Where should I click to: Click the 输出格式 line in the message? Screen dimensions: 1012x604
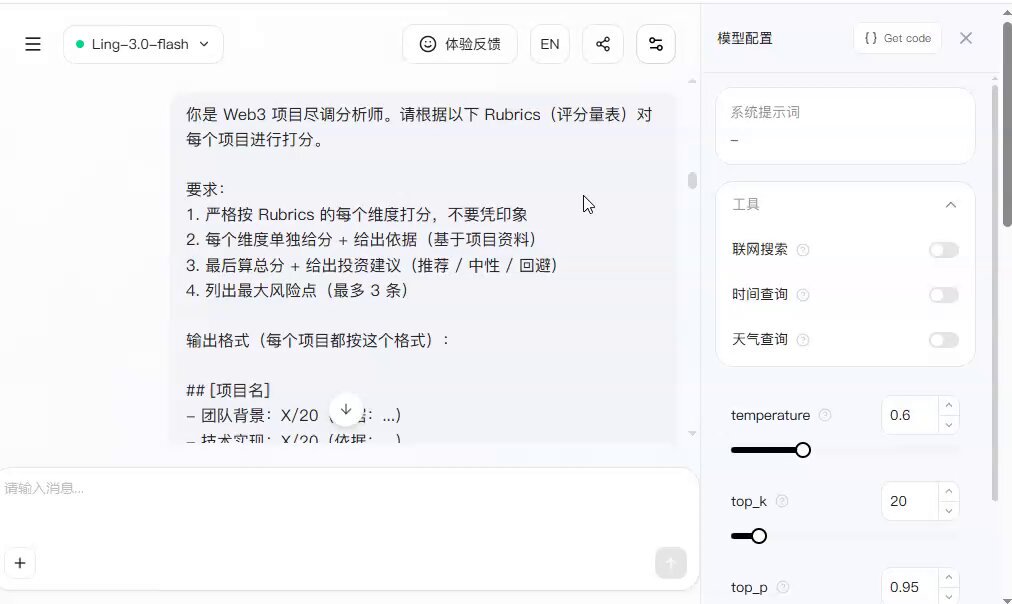point(318,340)
